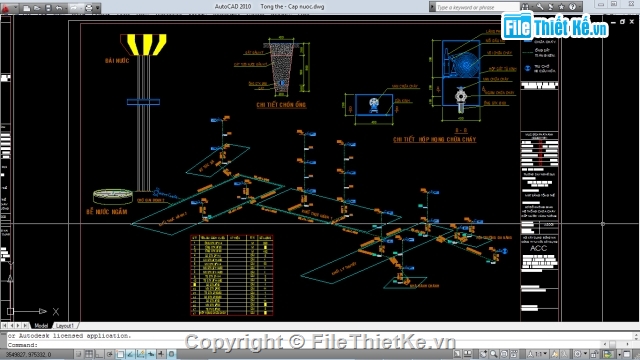Click the Open file icon in quick access toolbar
The height and width of the screenshot is (360, 640).
[x=37, y=8]
